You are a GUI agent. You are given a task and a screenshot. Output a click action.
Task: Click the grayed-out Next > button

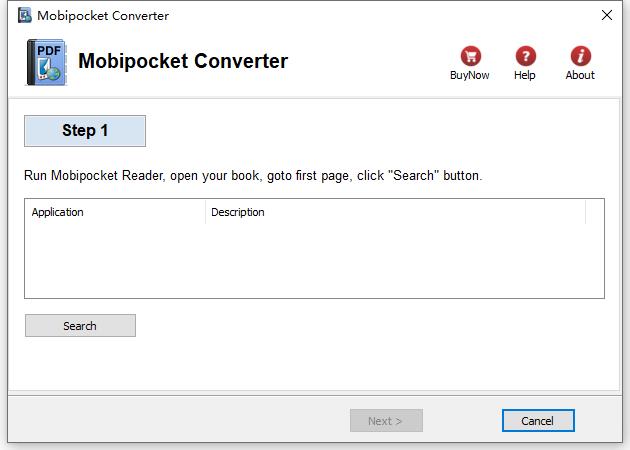386,421
